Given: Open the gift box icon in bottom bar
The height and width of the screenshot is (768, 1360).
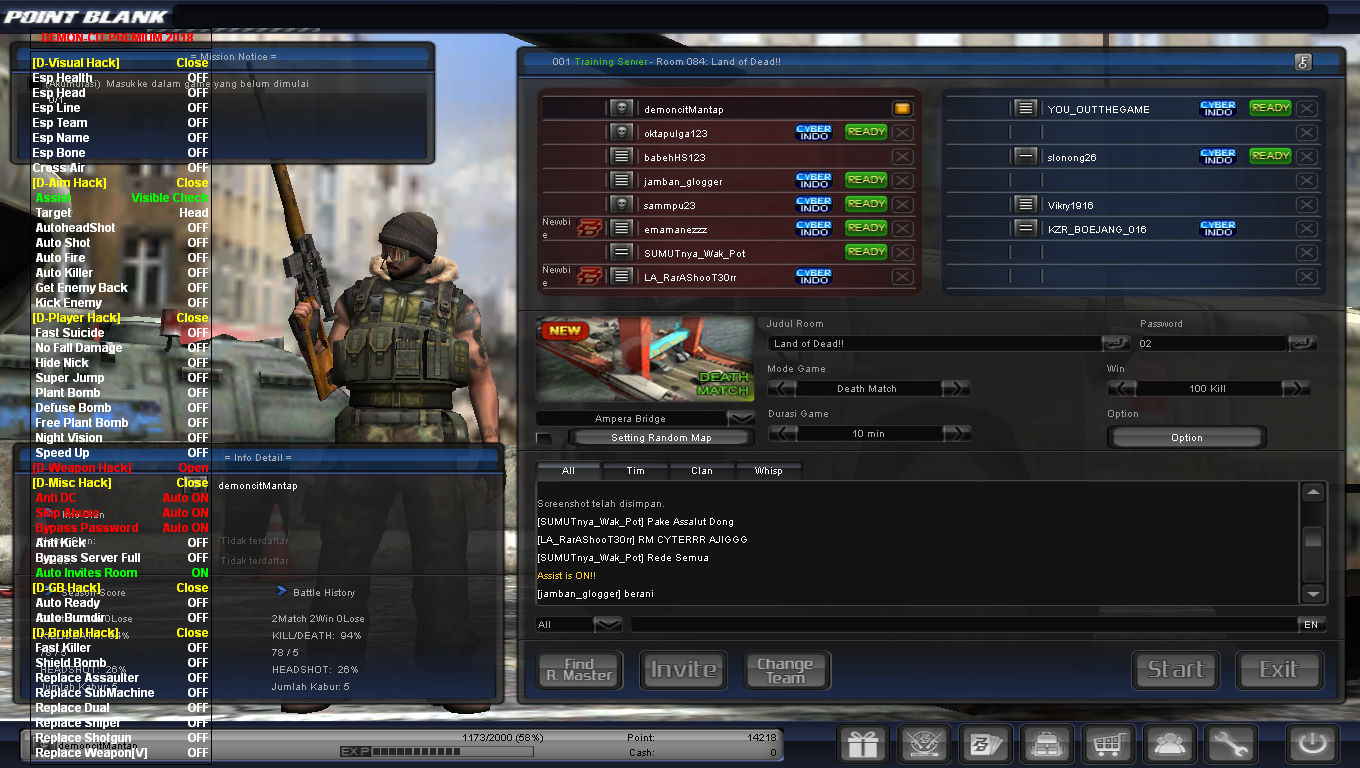Looking at the screenshot, I should point(862,744).
